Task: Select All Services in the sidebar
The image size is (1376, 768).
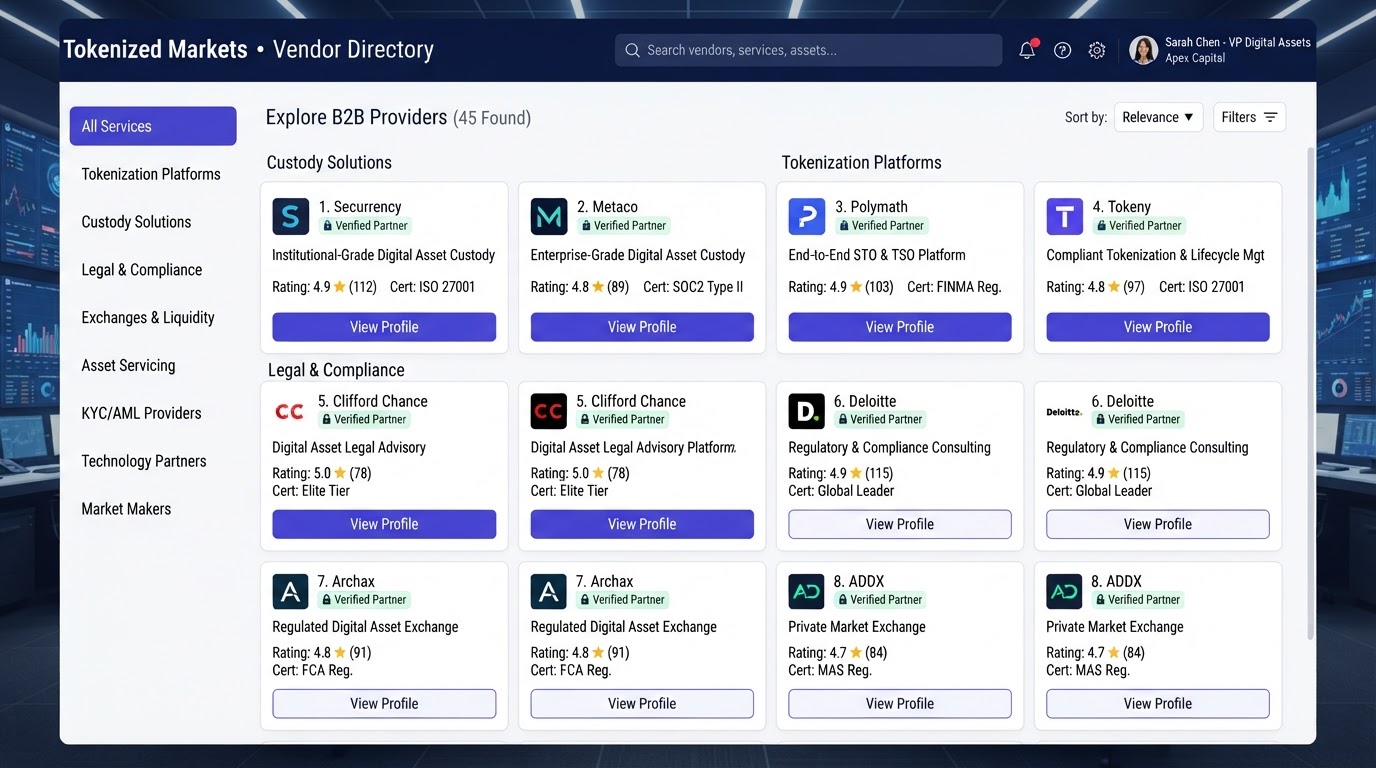Action: 153,126
